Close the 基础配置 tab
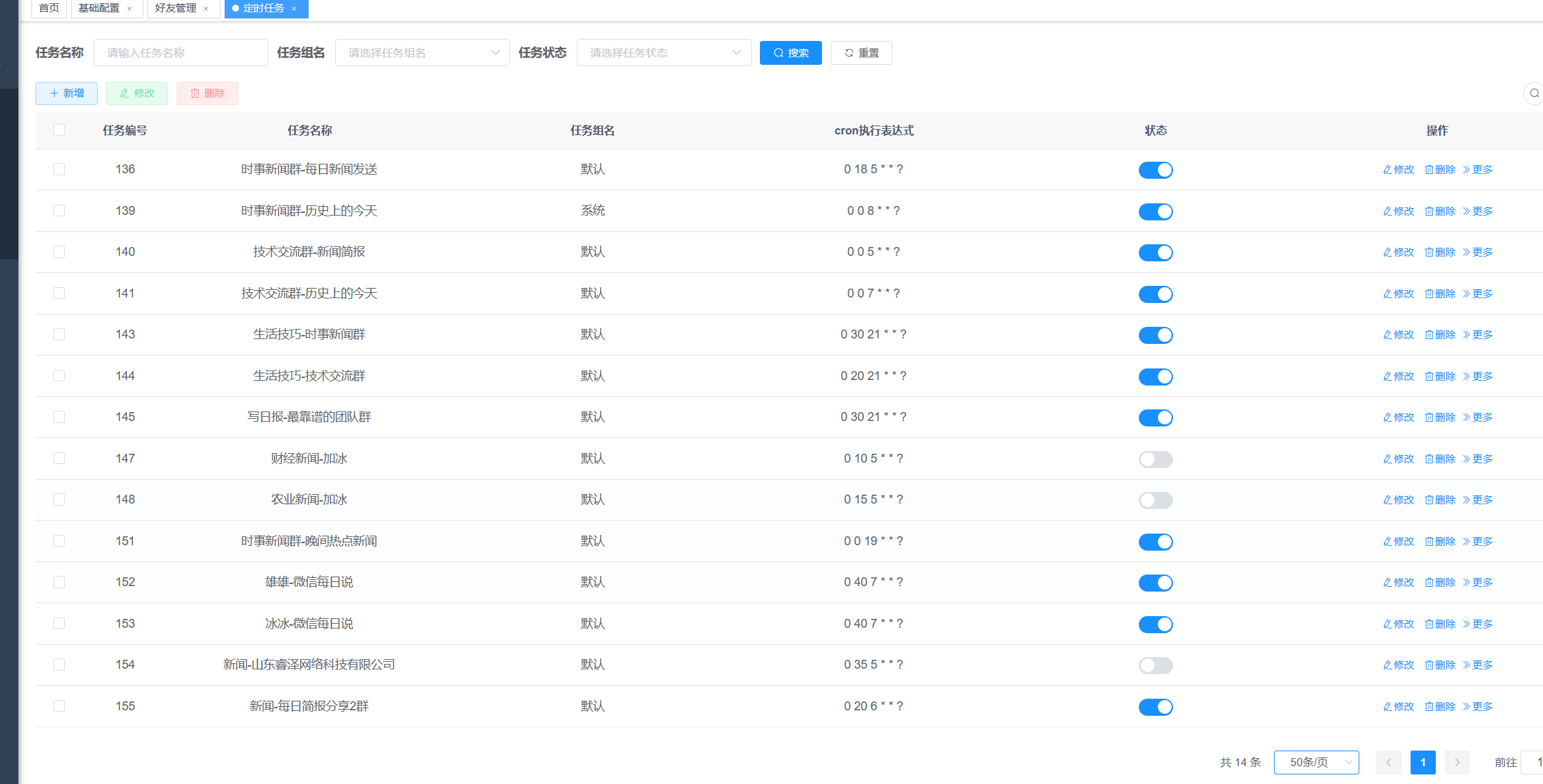This screenshot has width=1543, height=784. [x=129, y=9]
